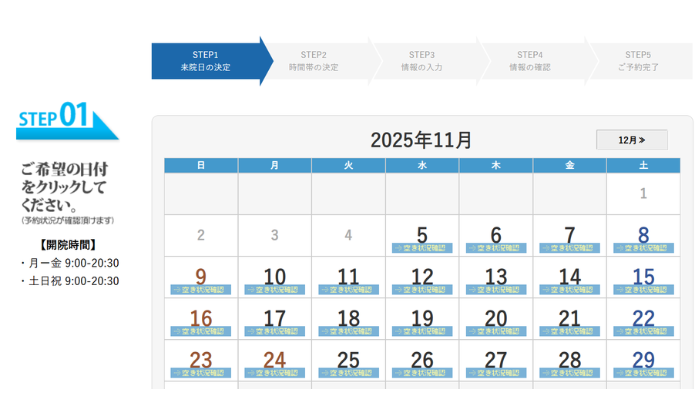Pick Sunday November 9 availability

(201, 289)
